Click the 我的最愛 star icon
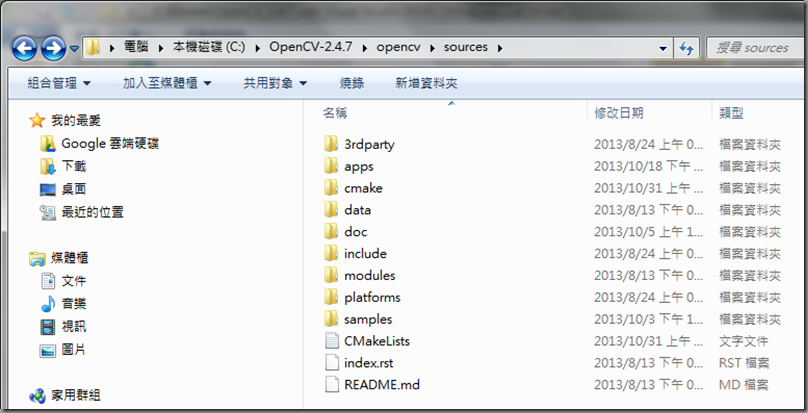The image size is (808, 413). 37,121
